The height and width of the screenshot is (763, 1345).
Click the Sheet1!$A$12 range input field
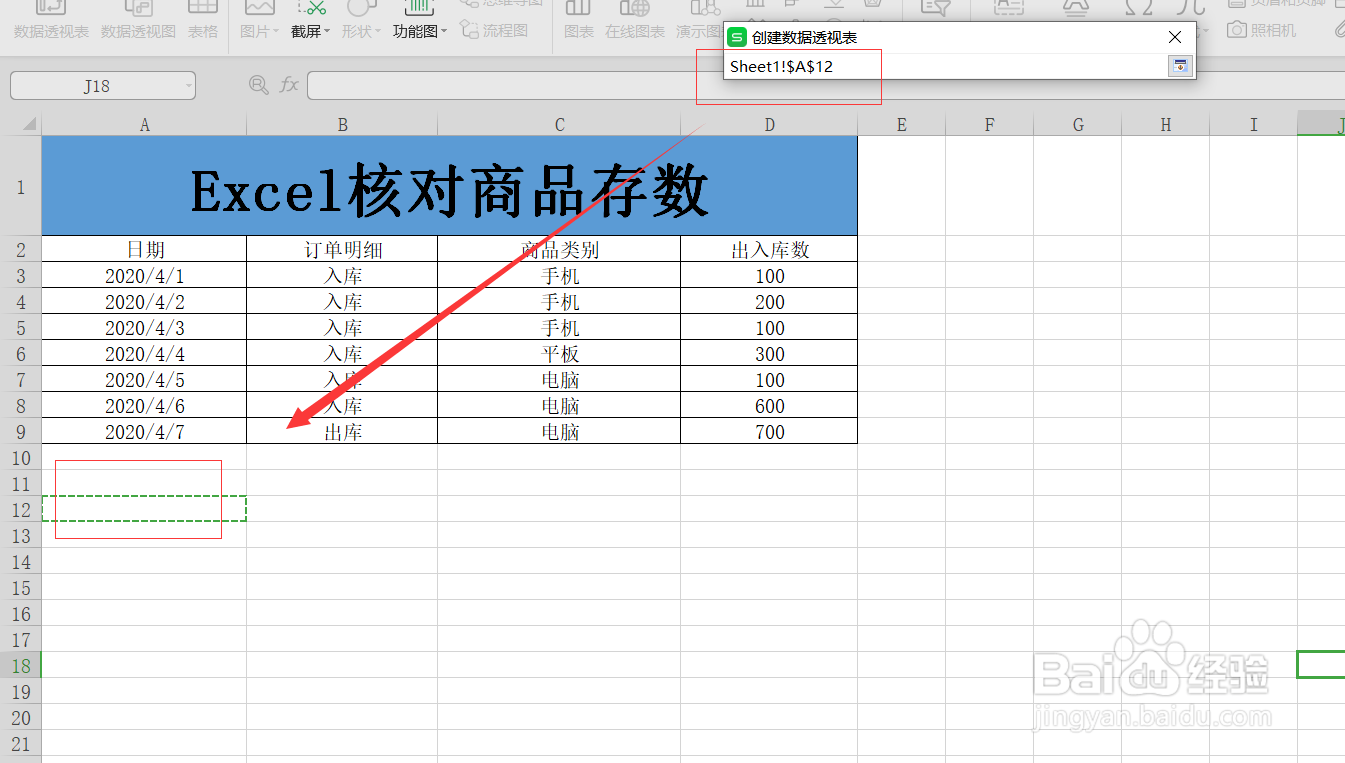point(945,66)
